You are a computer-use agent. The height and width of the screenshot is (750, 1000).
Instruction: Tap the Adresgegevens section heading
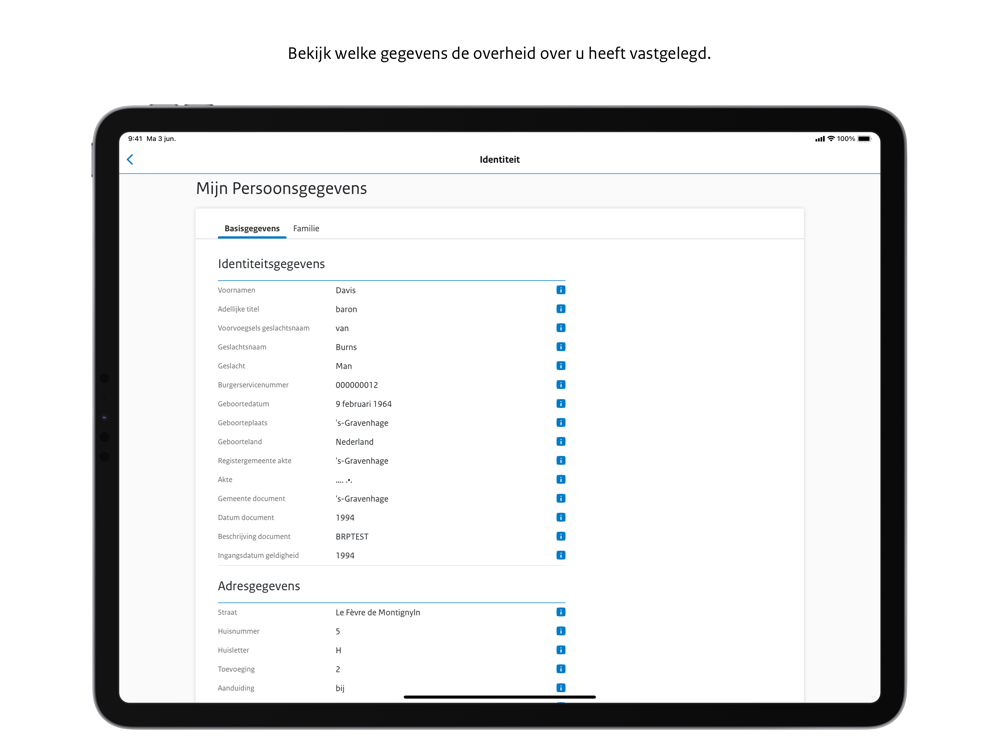click(x=259, y=586)
